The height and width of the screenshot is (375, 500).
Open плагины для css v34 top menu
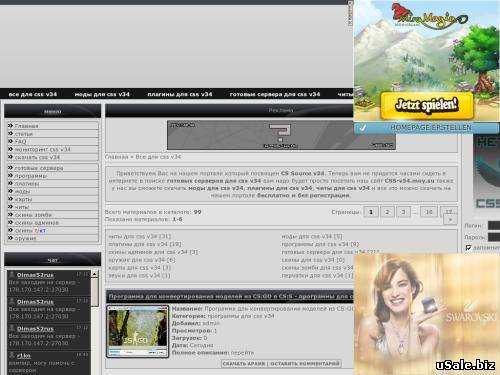pyautogui.click(x=180, y=94)
